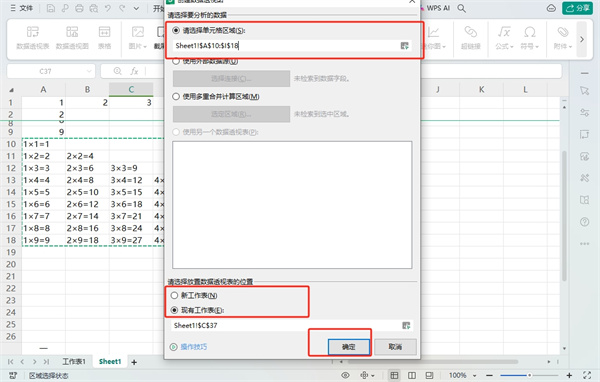Click the zoom out minus button
The image size is (600, 382).
(x=489, y=375)
